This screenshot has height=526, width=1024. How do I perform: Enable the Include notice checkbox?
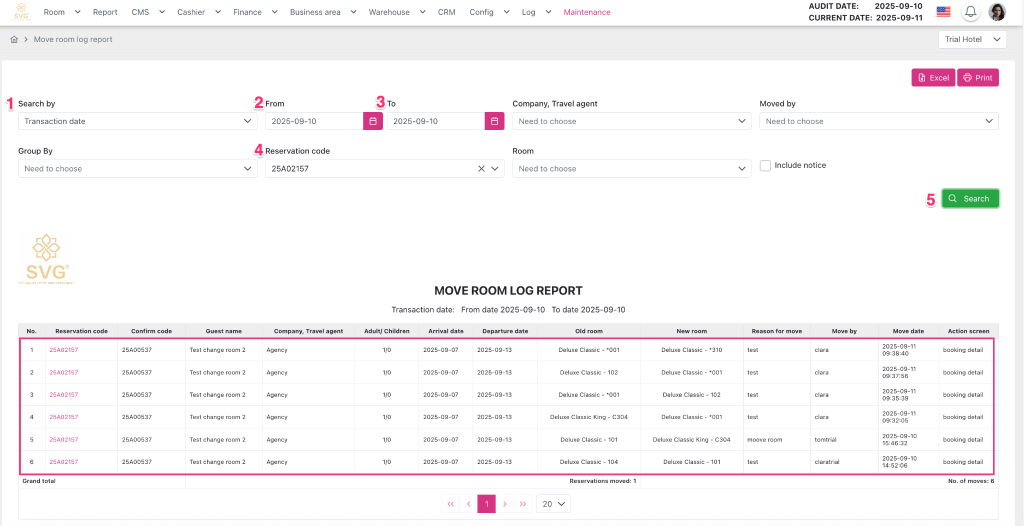(x=765, y=166)
